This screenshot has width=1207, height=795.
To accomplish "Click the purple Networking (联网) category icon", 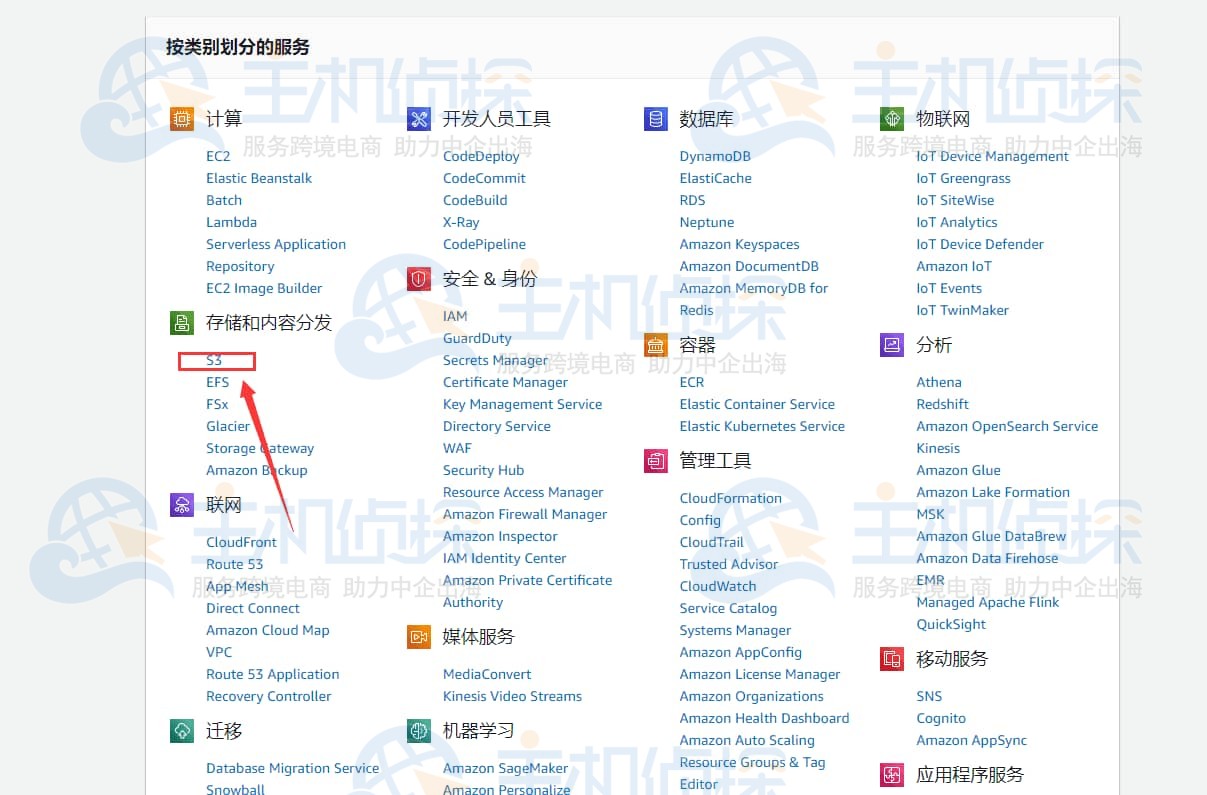I will coord(181,505).
